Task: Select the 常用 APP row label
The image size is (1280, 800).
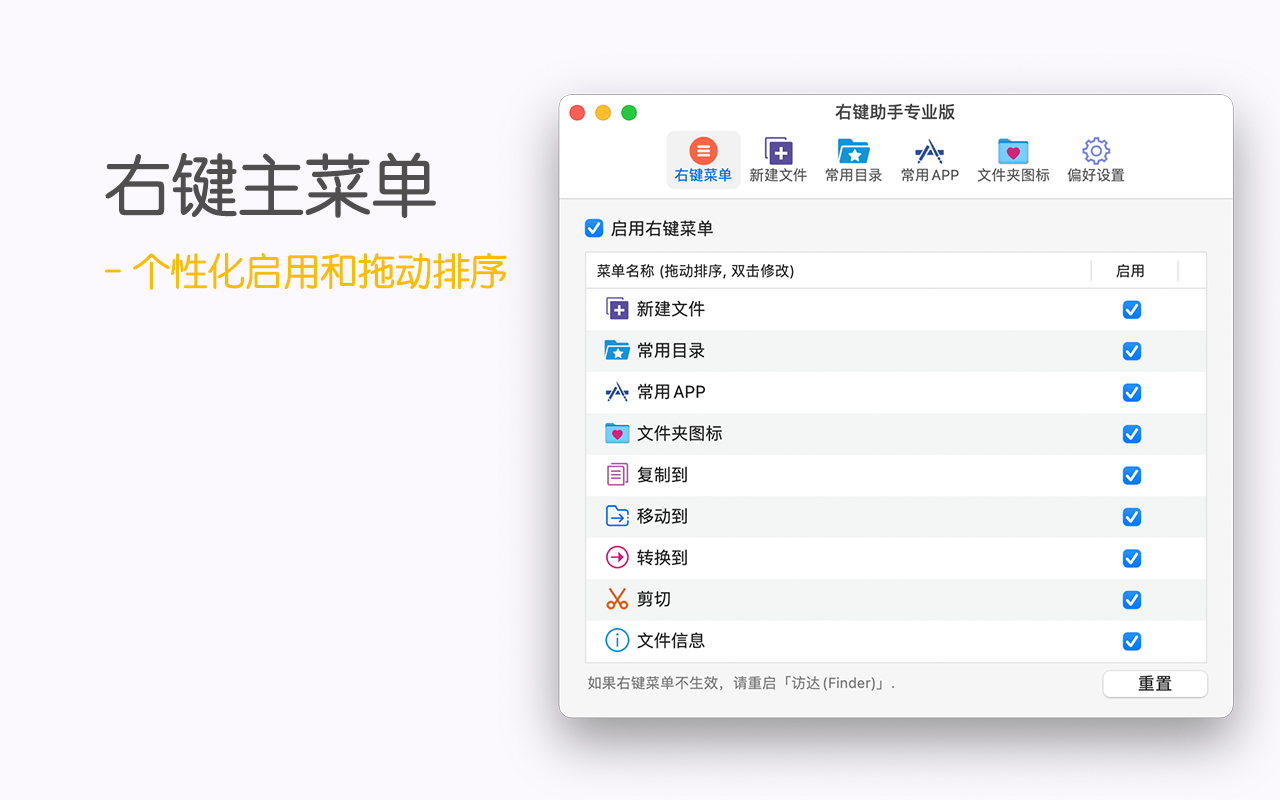Action: click(x=671, y=392)
